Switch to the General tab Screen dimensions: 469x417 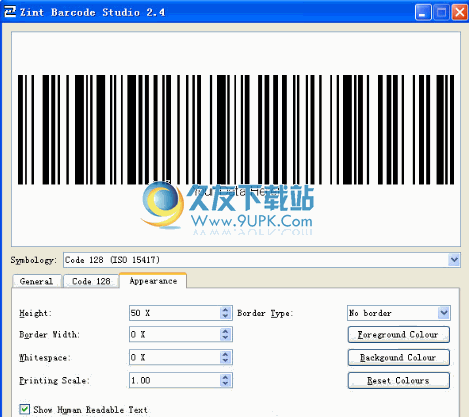pyautogui.click(x=36, y=281)
